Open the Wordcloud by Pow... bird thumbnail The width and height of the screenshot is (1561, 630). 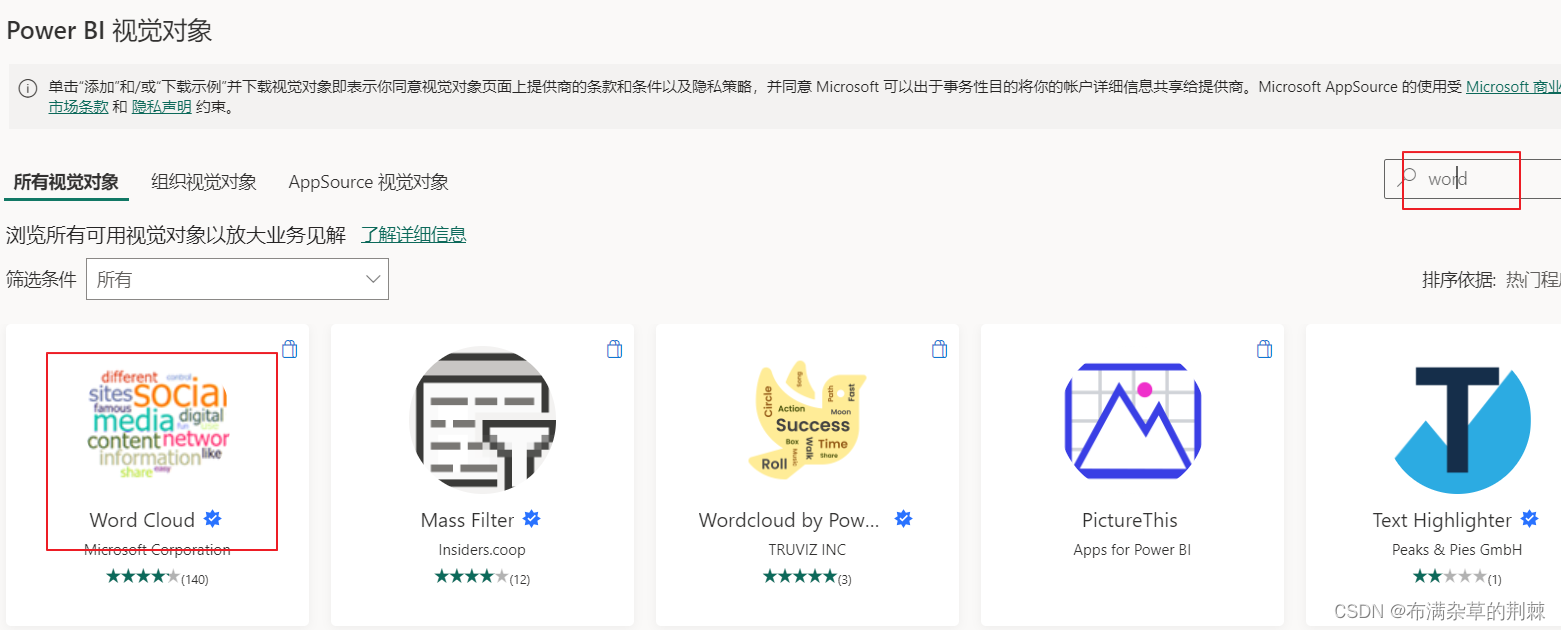click(807, 418)
